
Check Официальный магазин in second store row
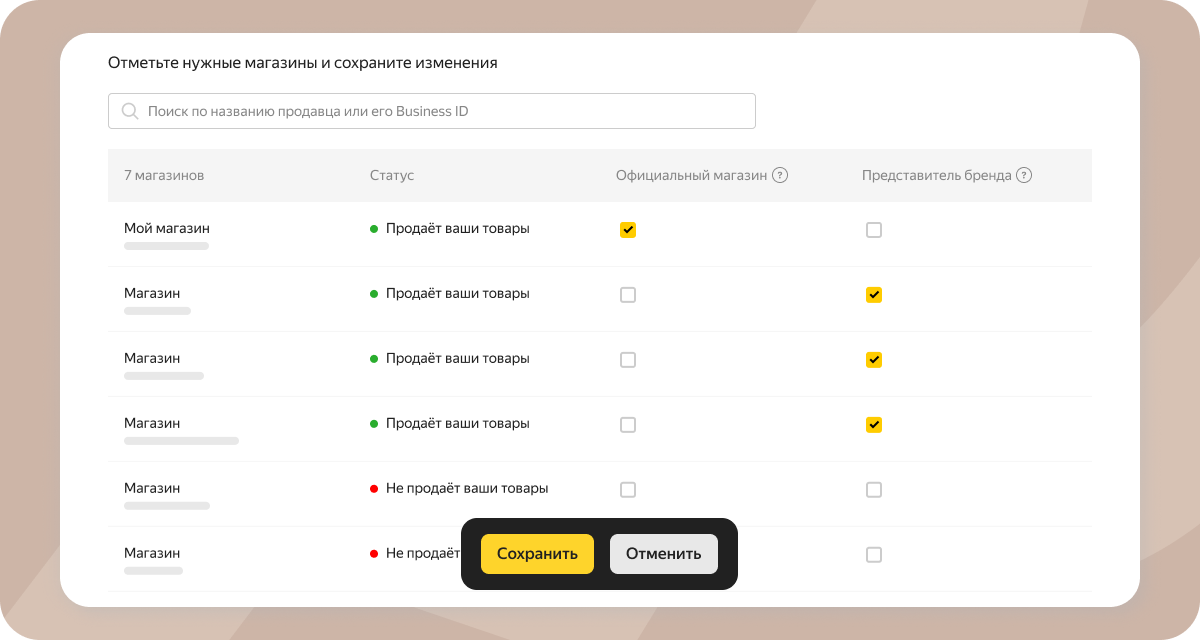click(628, 295)
